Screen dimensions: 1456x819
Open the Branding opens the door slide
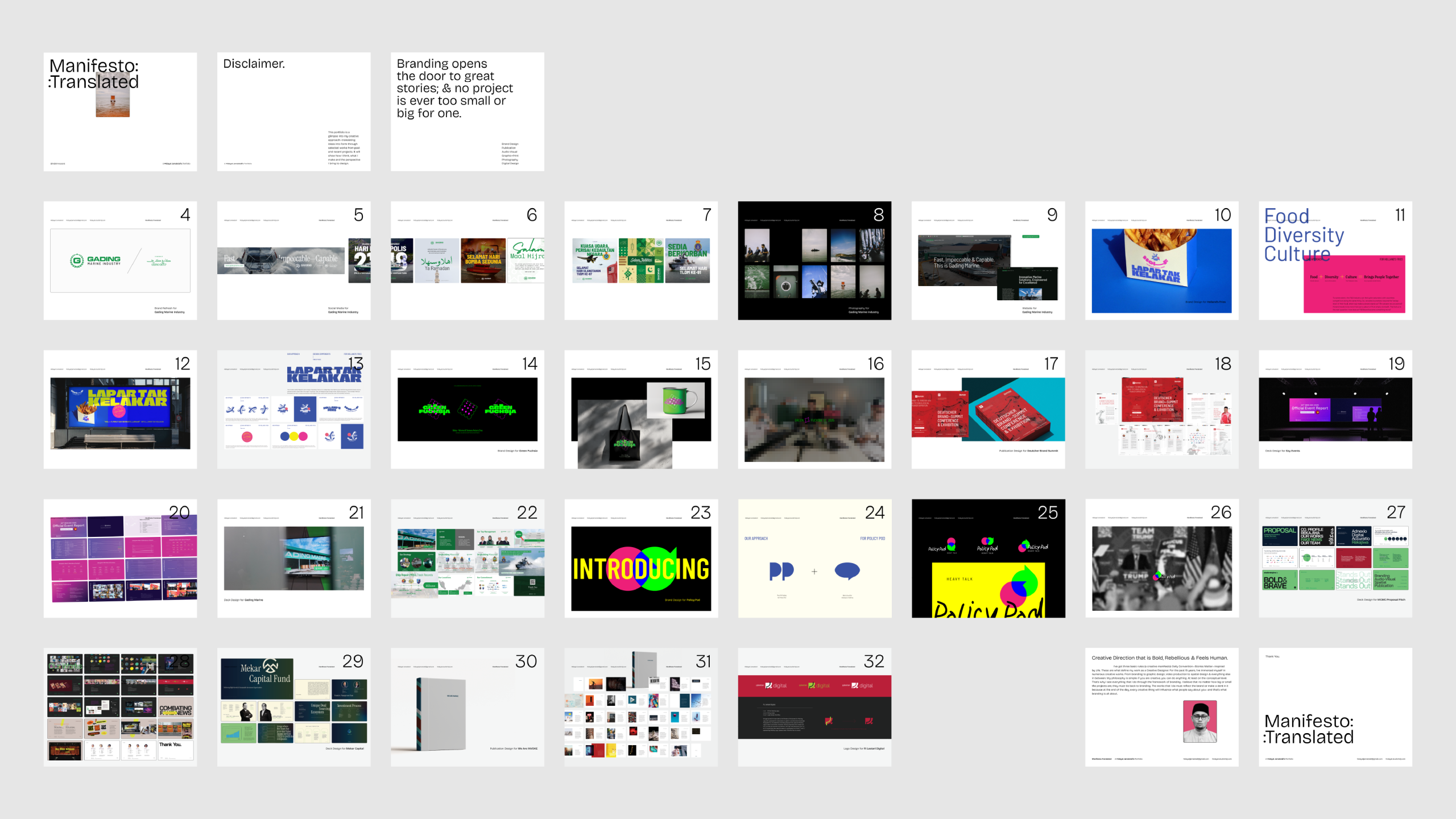pos(467,111)
